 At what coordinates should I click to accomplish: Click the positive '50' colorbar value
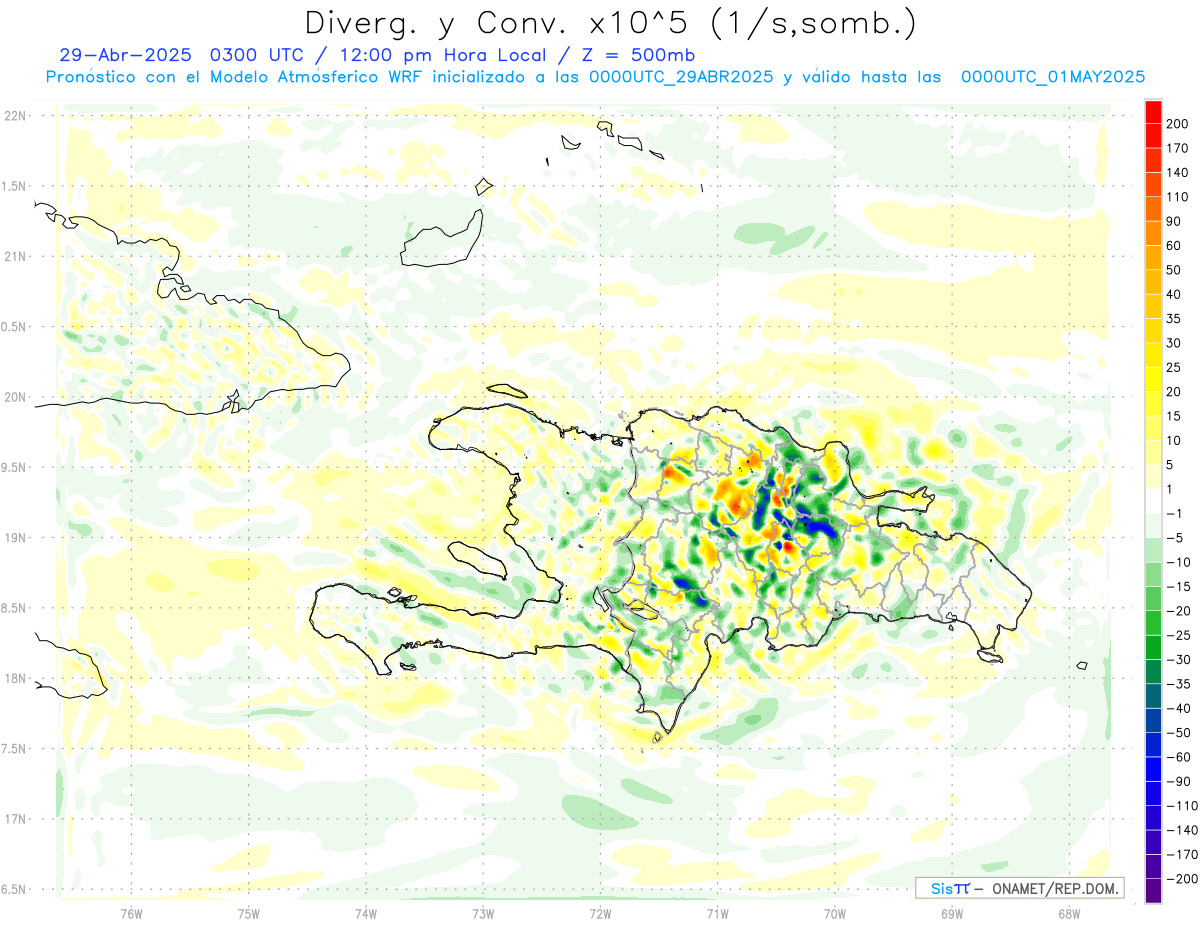coord(1175,270)
